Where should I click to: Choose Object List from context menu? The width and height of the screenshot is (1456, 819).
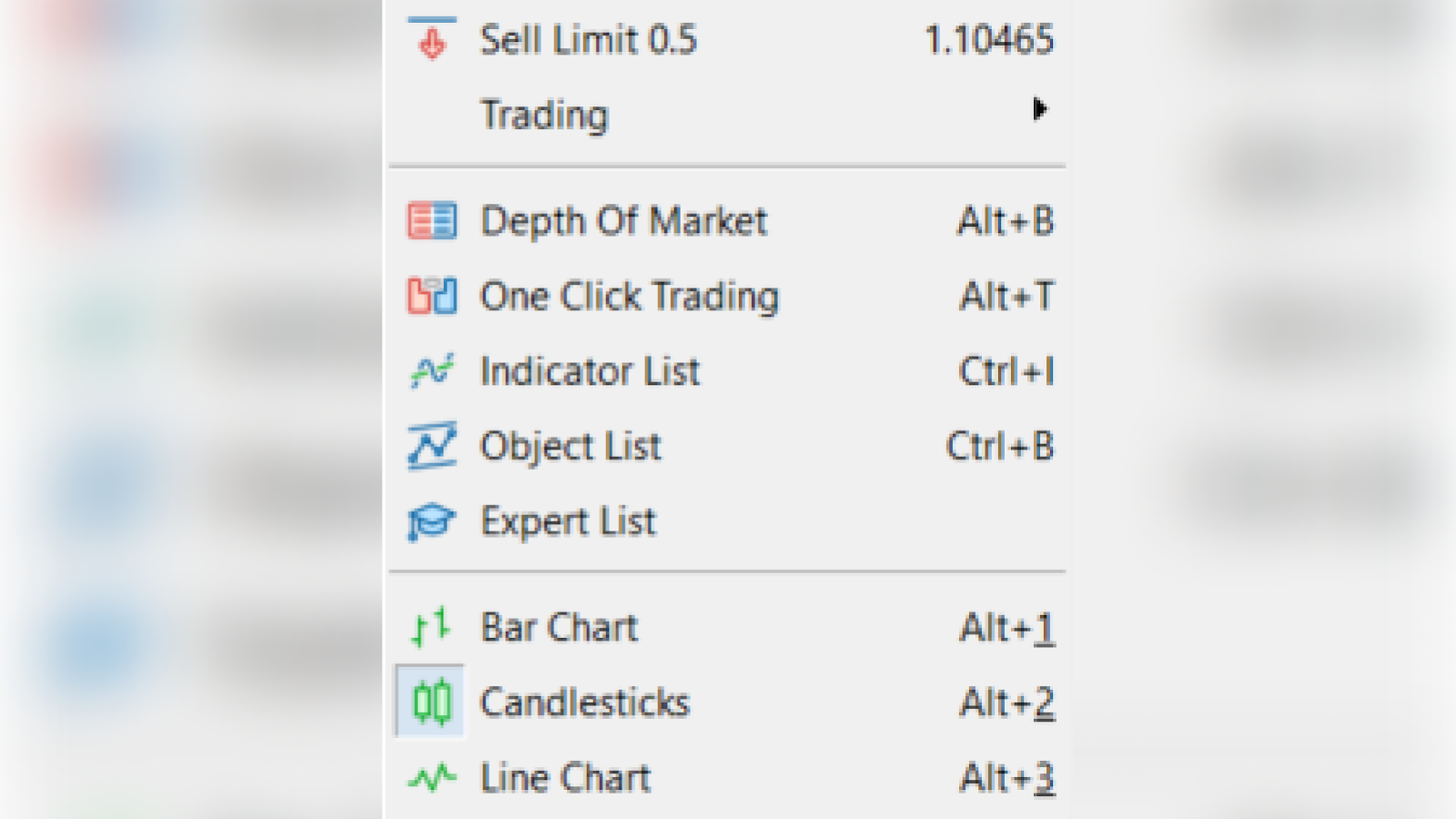pos(571,447)
